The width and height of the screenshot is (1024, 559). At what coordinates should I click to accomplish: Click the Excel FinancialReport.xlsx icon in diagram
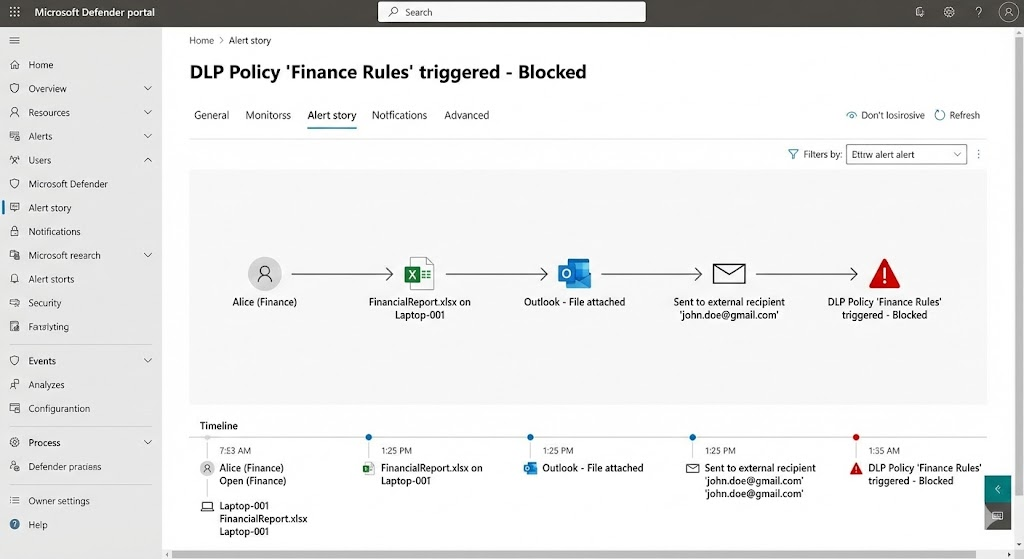(x=418, y=273)
